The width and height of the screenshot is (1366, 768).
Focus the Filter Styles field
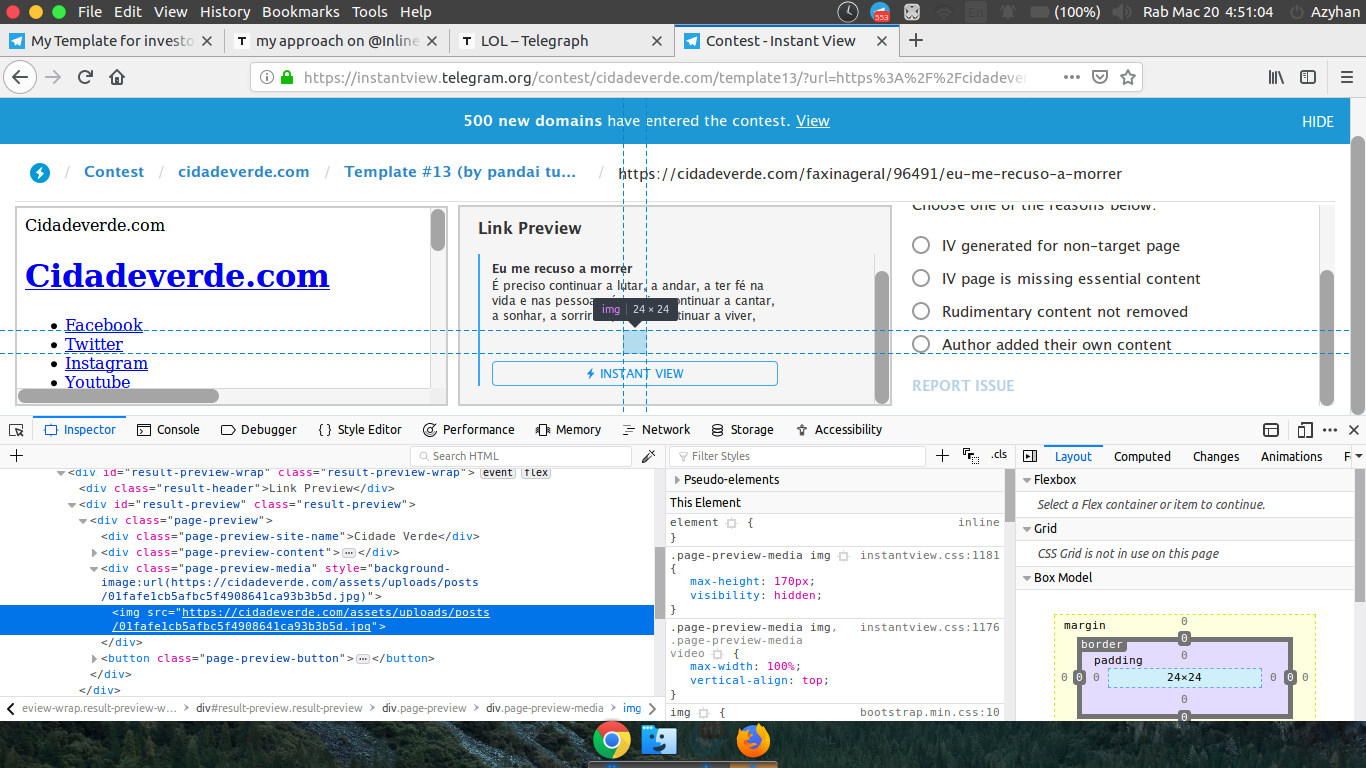pyautogui.click(x=796, y=456)
